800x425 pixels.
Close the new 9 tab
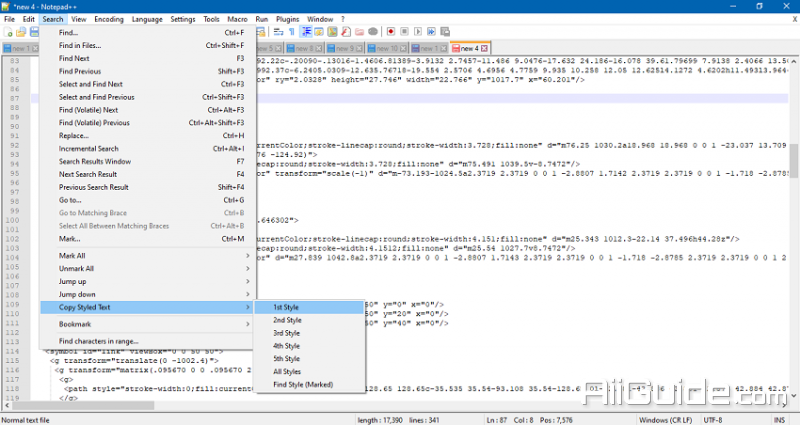tap(359, 48)
